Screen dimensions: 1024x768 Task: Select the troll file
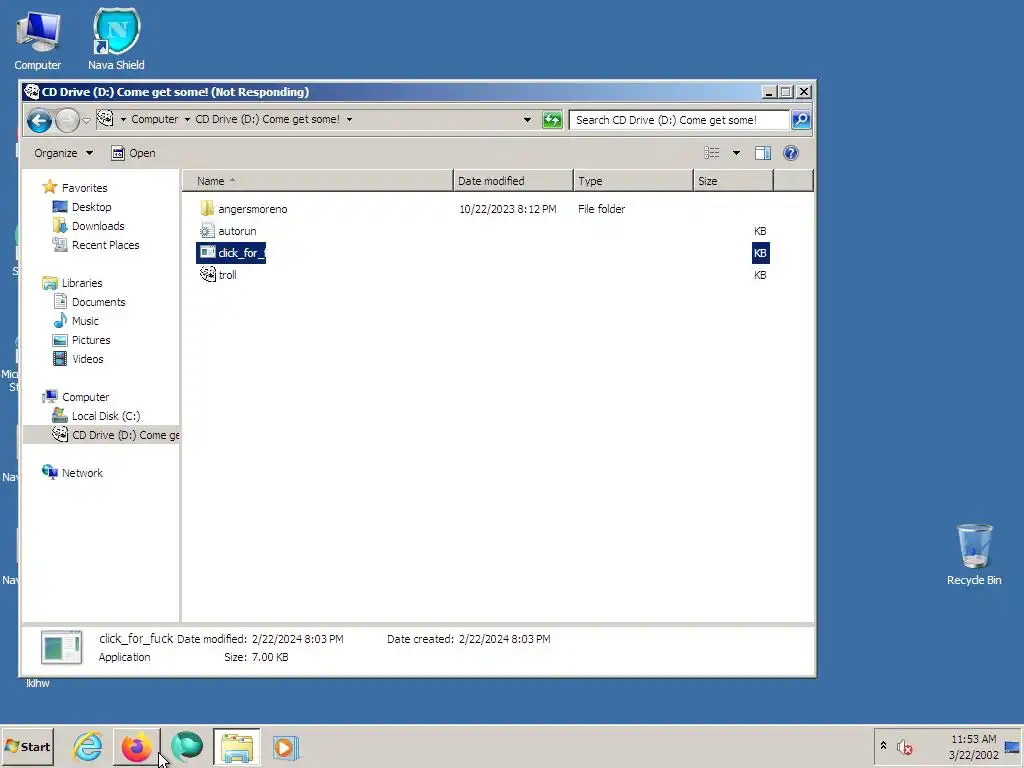click(219, 275)
